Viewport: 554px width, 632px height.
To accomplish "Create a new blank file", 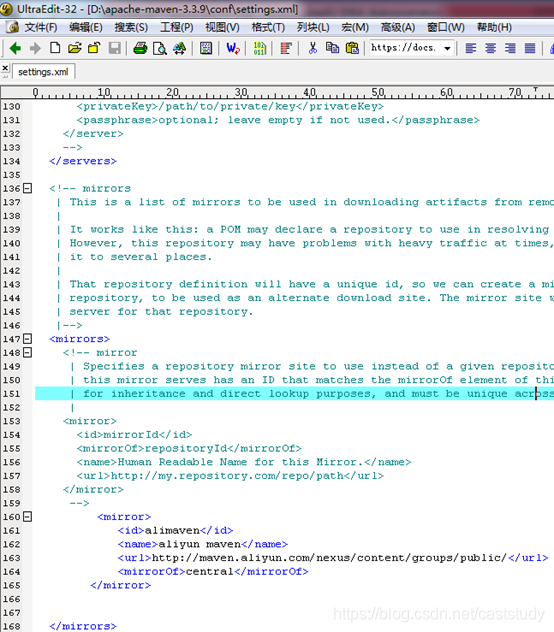I will click(x=55, y=48).
